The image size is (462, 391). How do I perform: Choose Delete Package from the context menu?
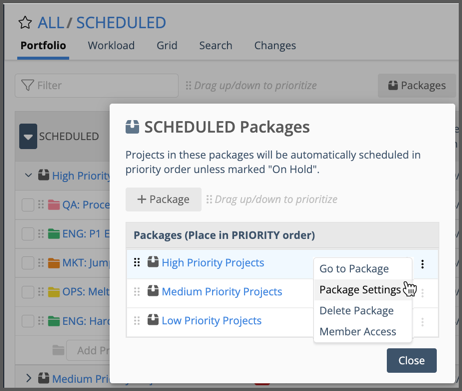pyautogui.click(x=356, y=311)
